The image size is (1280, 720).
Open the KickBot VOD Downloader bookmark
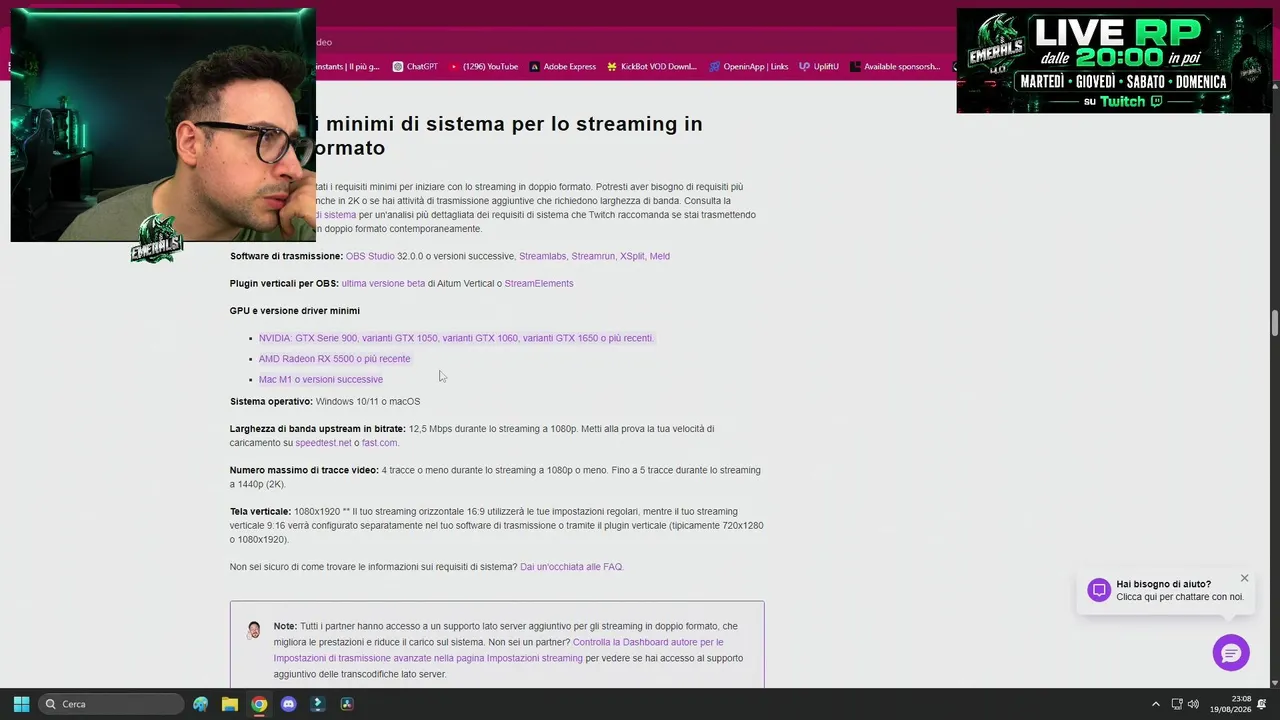[652, 67]
